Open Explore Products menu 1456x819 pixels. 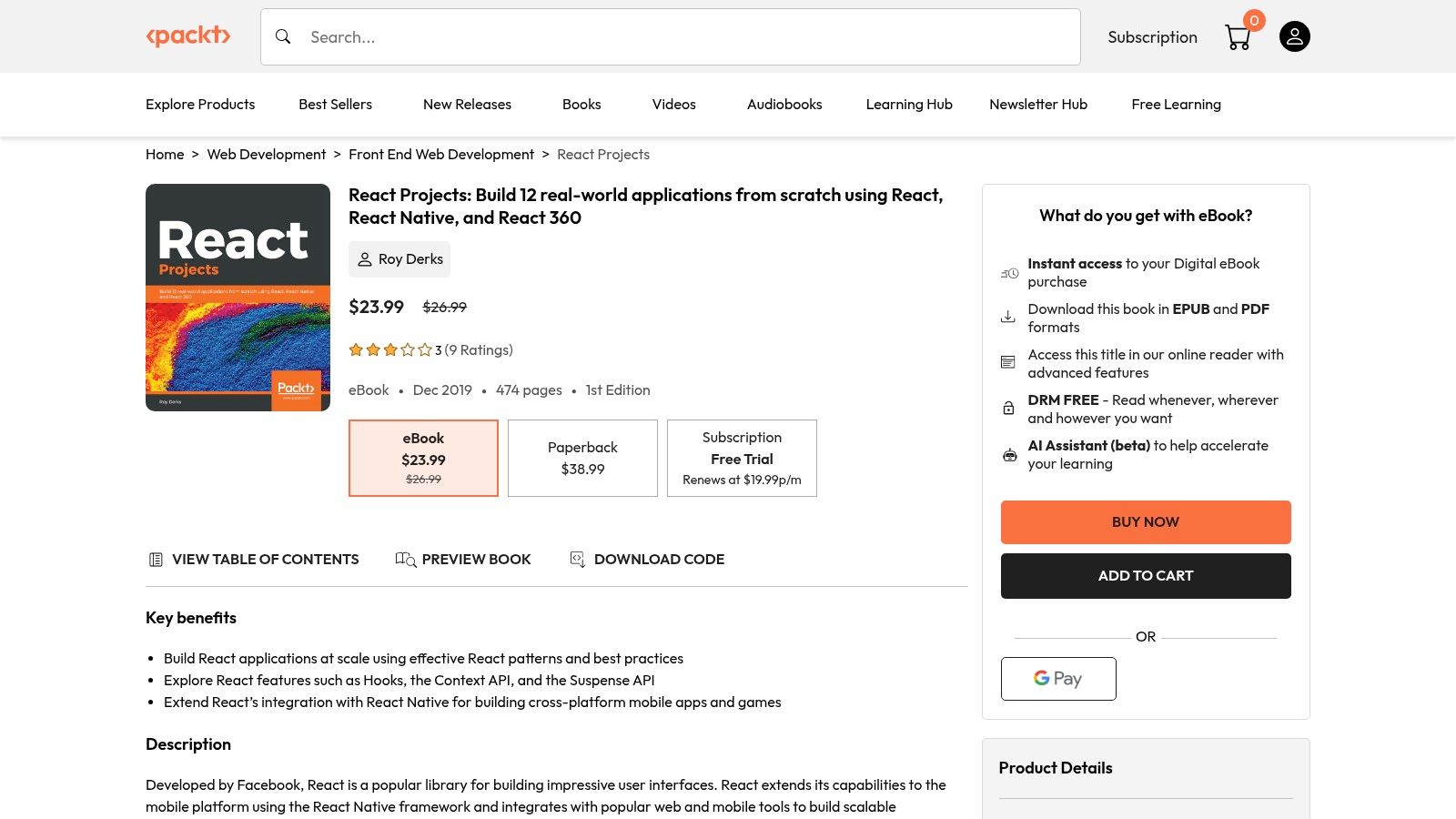200,105
